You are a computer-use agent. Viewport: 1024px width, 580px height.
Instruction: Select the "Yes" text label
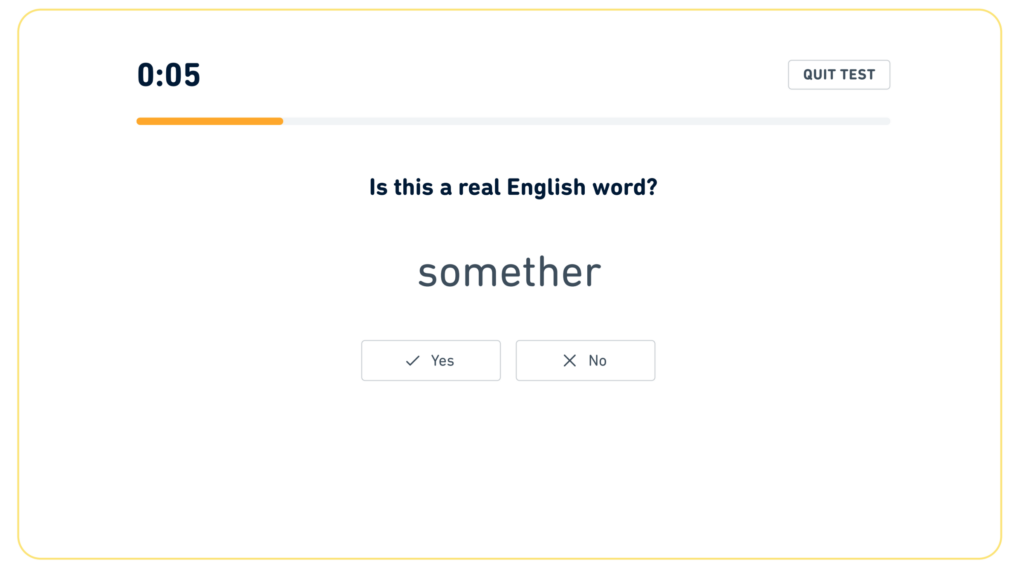click(442, 361)
